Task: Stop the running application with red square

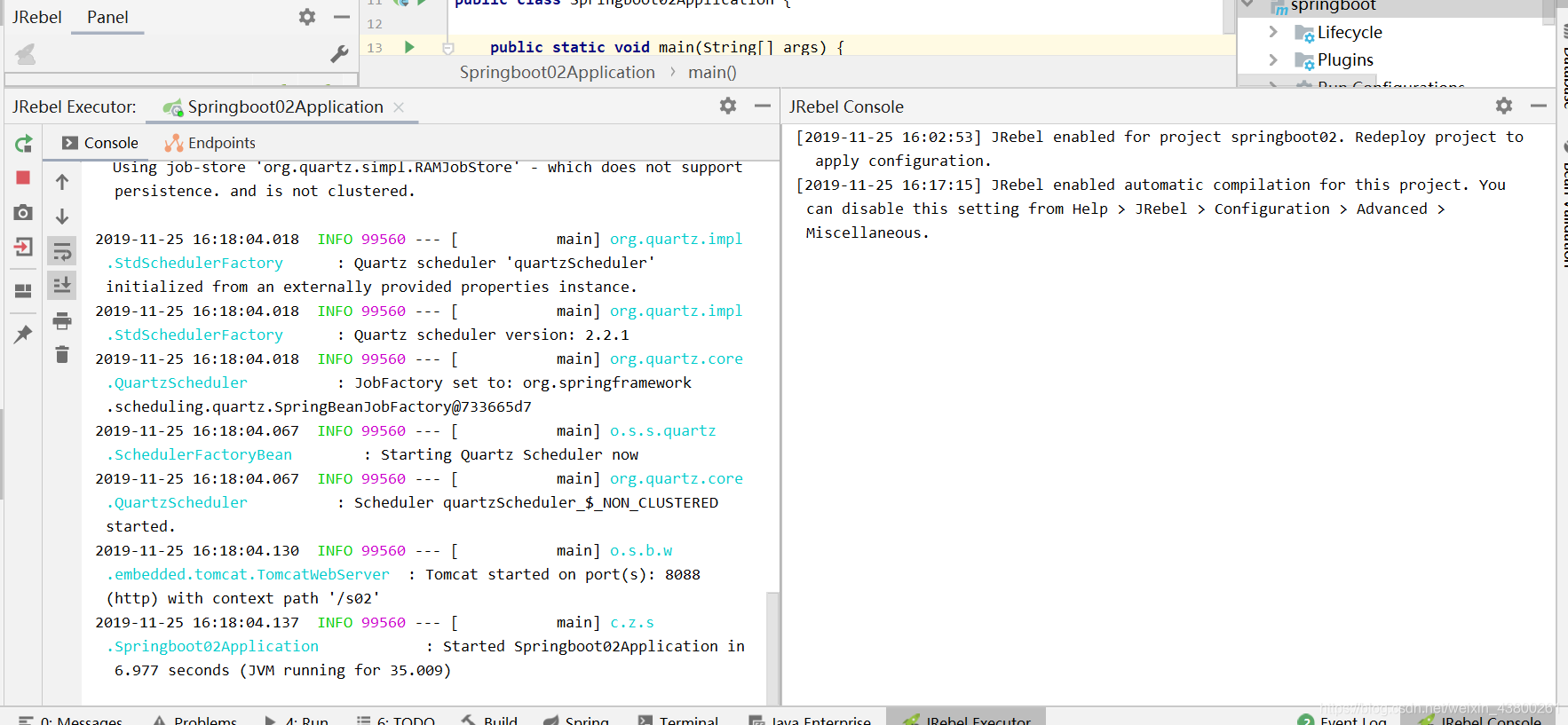Action: pos(23,177)
